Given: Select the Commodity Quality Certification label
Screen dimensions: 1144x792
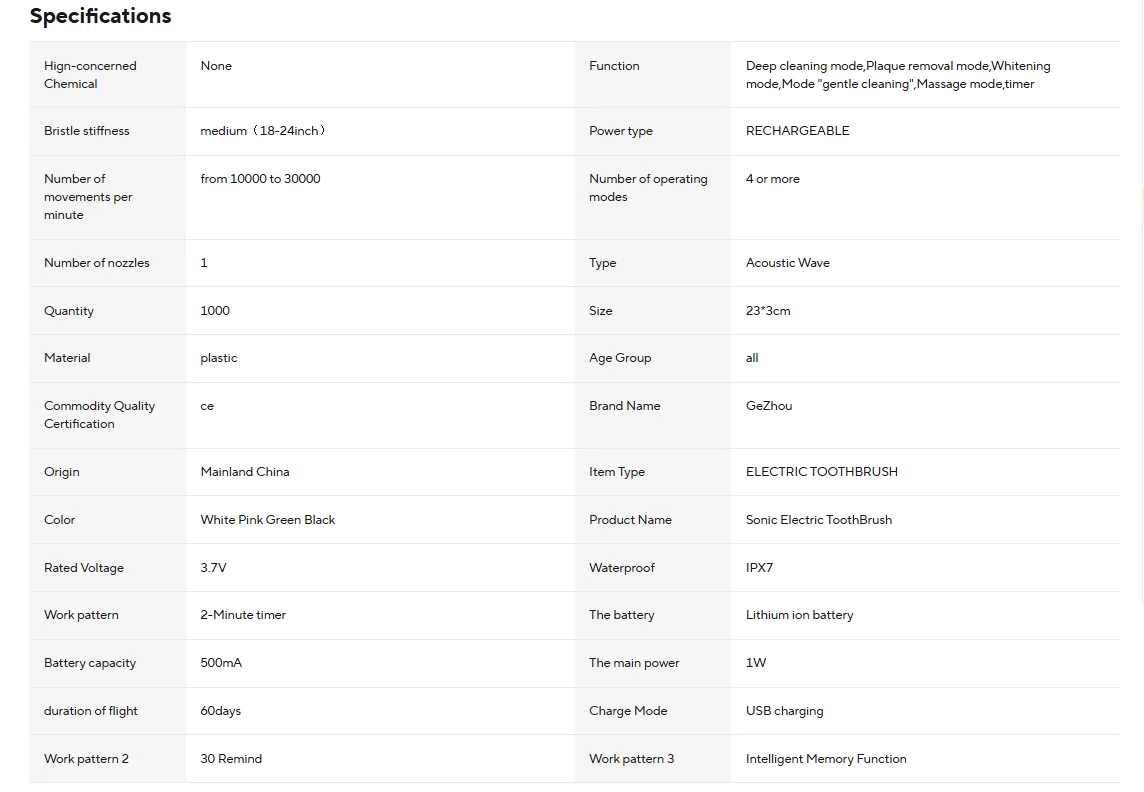Looking at the screenshot, I should click(99, 415).
